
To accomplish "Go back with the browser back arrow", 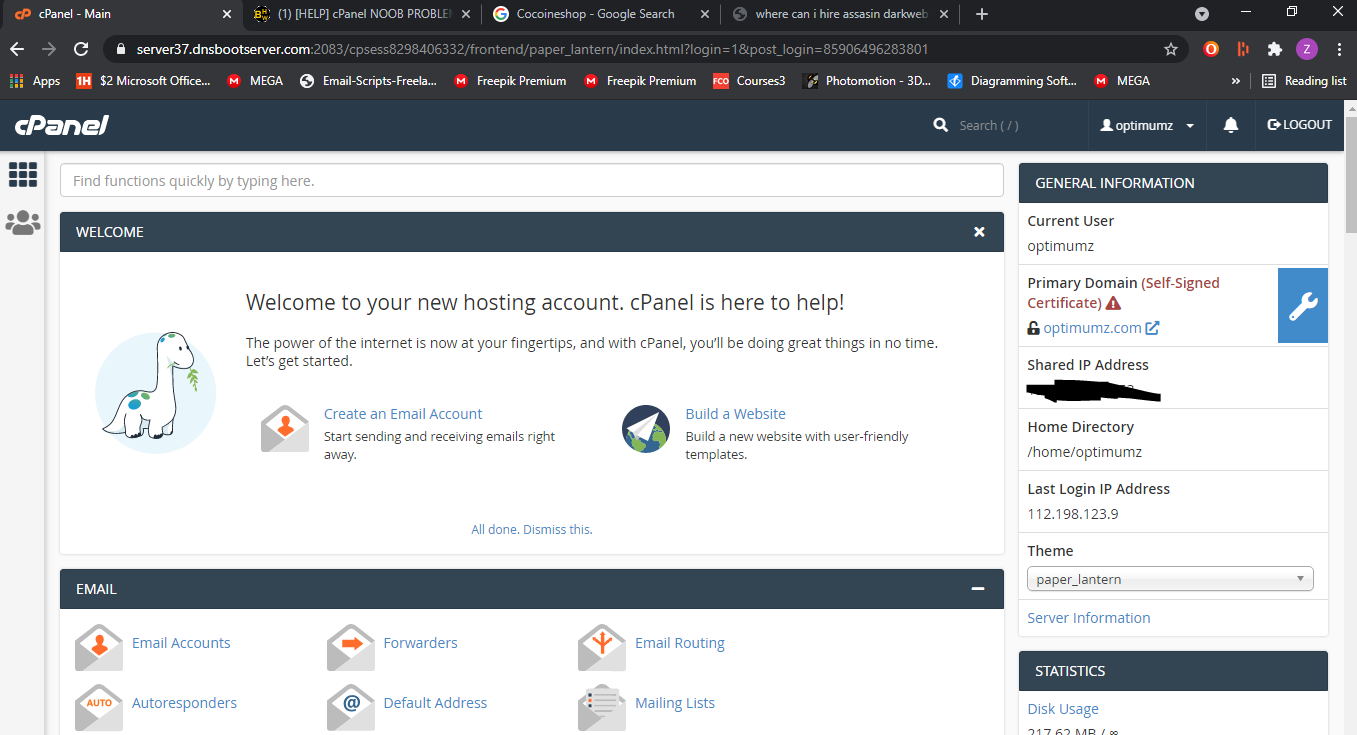I will [x=17, y=49].
